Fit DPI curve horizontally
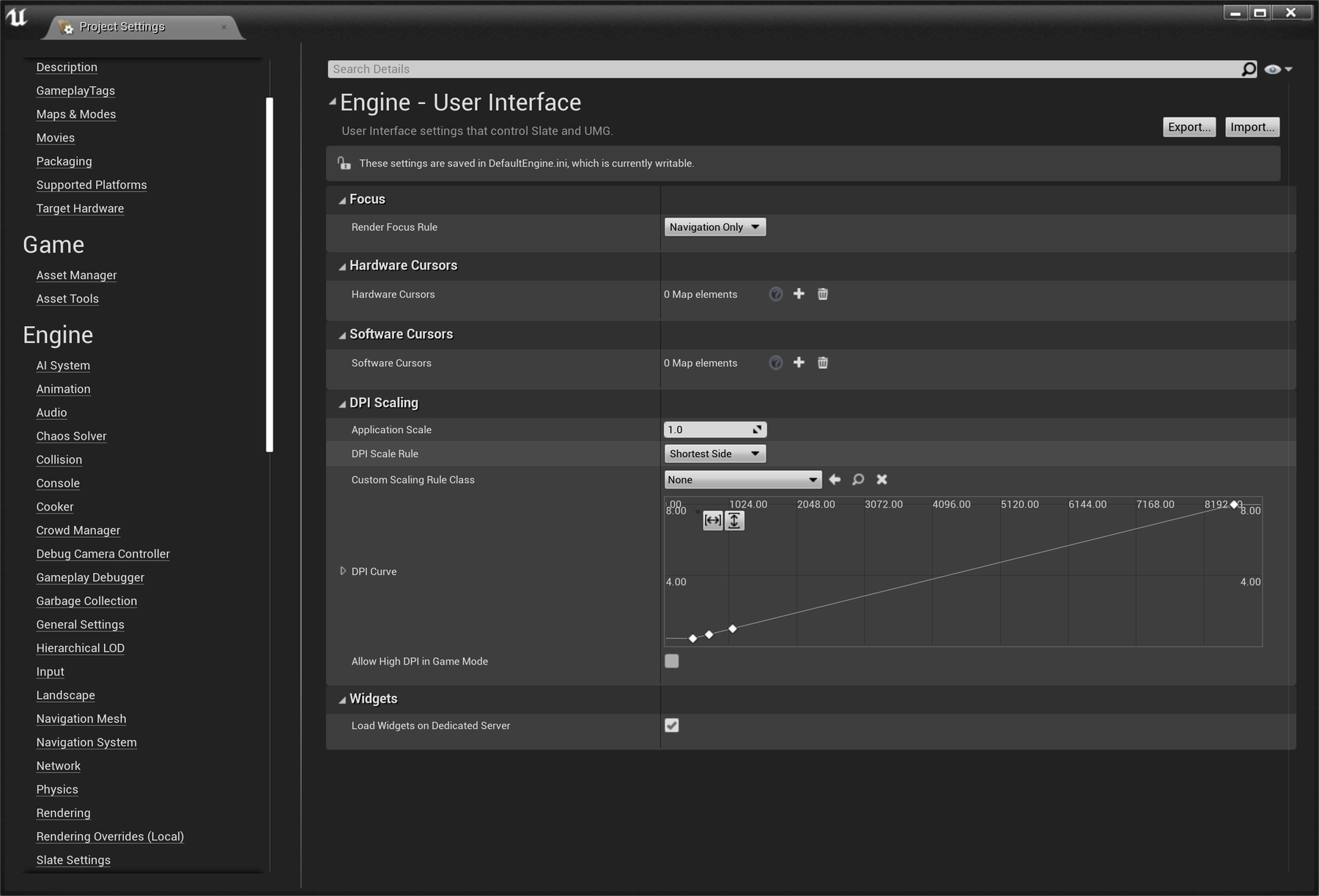The width and height of the screenshot is (1319, 896). point(713,520)
